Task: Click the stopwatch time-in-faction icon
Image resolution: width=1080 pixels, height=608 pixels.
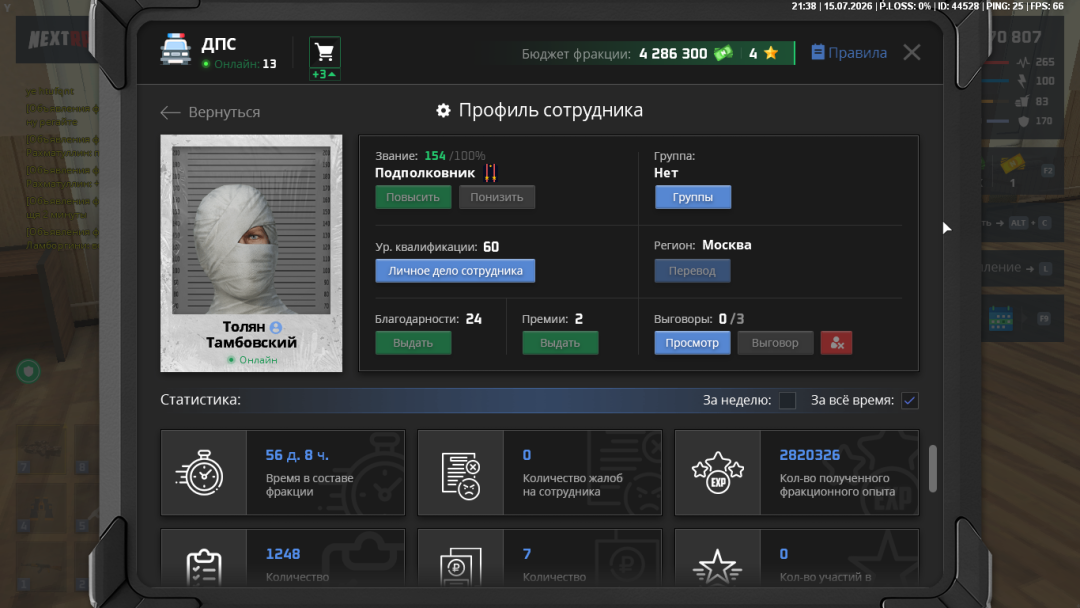Action: click(x=200, y=472)
